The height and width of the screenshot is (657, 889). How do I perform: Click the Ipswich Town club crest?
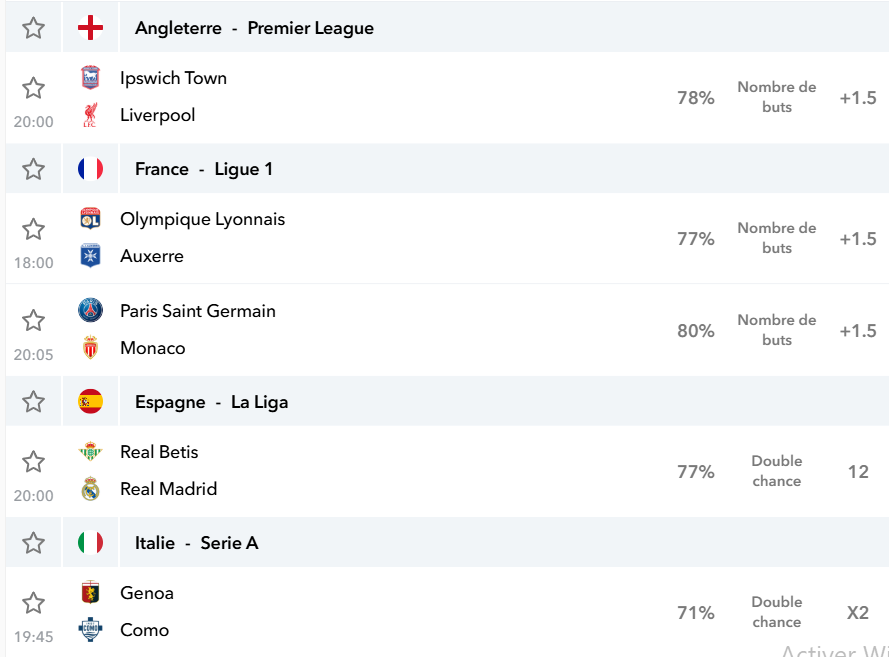click(x=90, y=78)
